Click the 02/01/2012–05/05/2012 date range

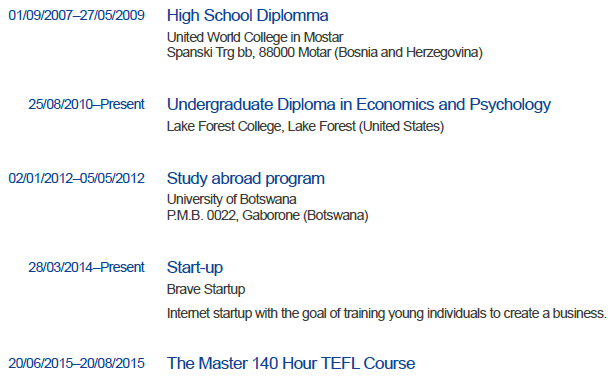pyautogui.click(x=76, y=178)
